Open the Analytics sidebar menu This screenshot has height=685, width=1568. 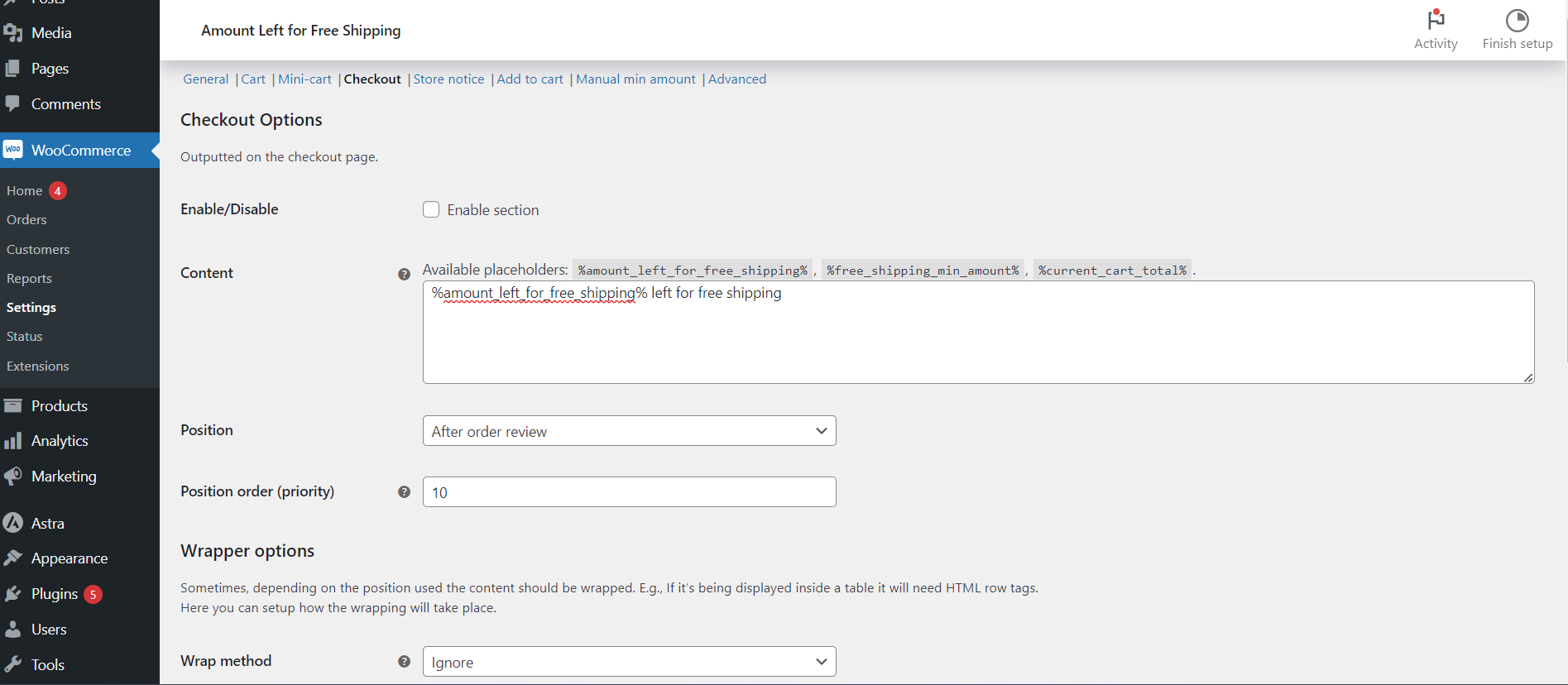pos(59,441)
